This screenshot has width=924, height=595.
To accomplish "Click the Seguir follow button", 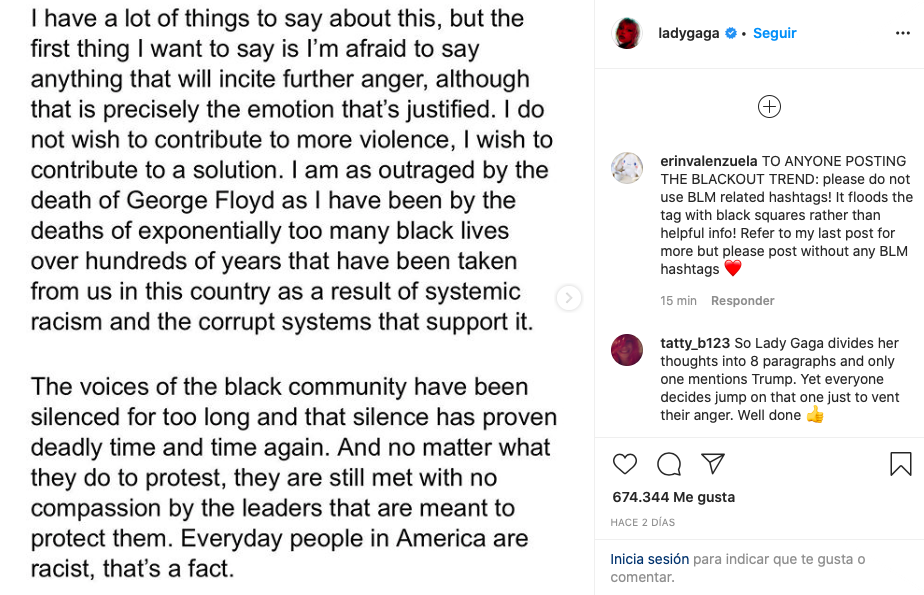I will (x=775, y=33).
